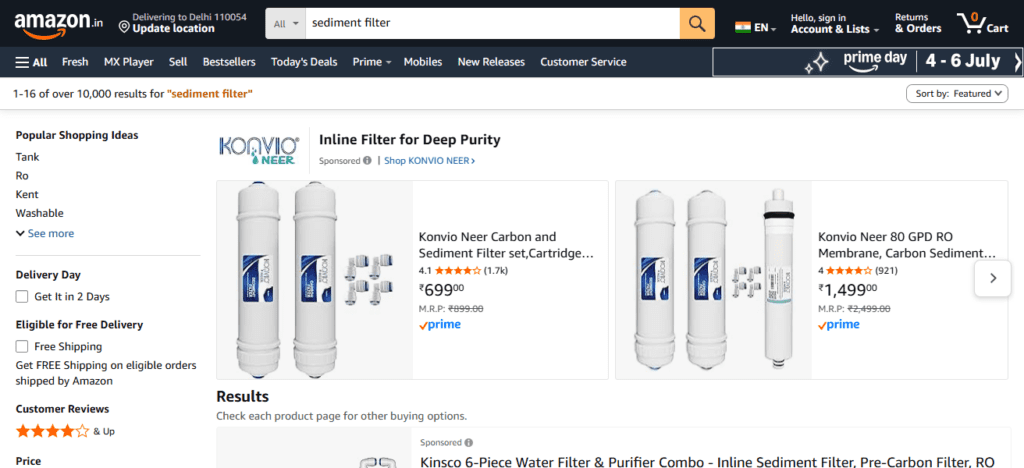Viewport: 1024px width, 468px height.
Task: Open Bestsellers in navigation bar
Action: tap(229, 62)
